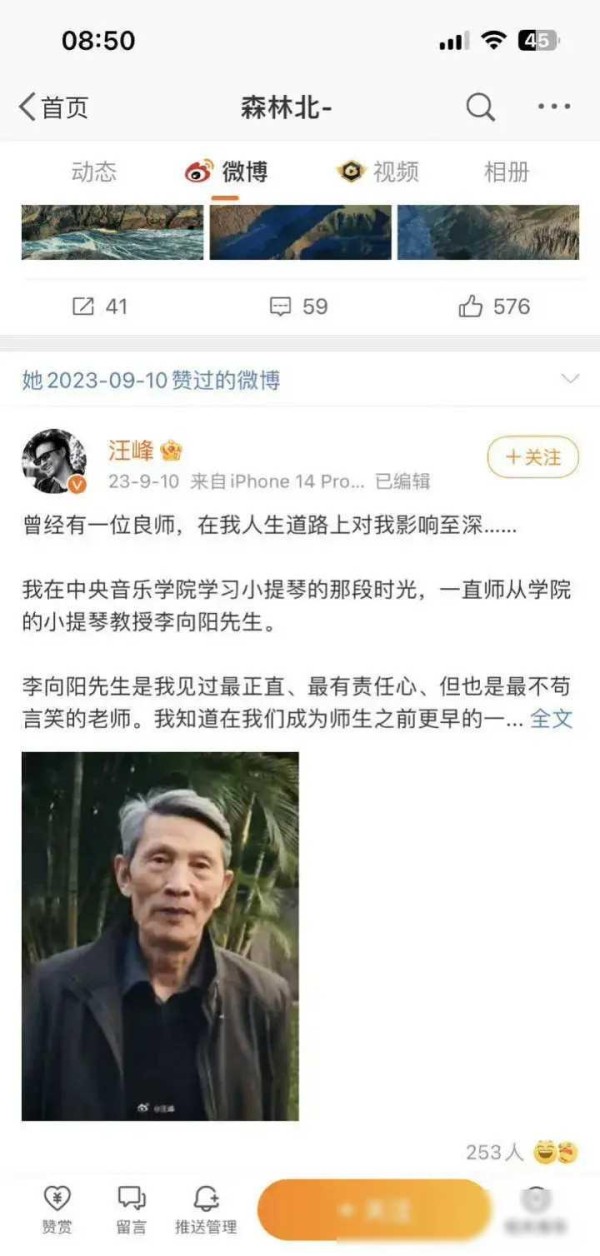Open 汪峰's profile avatar

pos(54,461)
